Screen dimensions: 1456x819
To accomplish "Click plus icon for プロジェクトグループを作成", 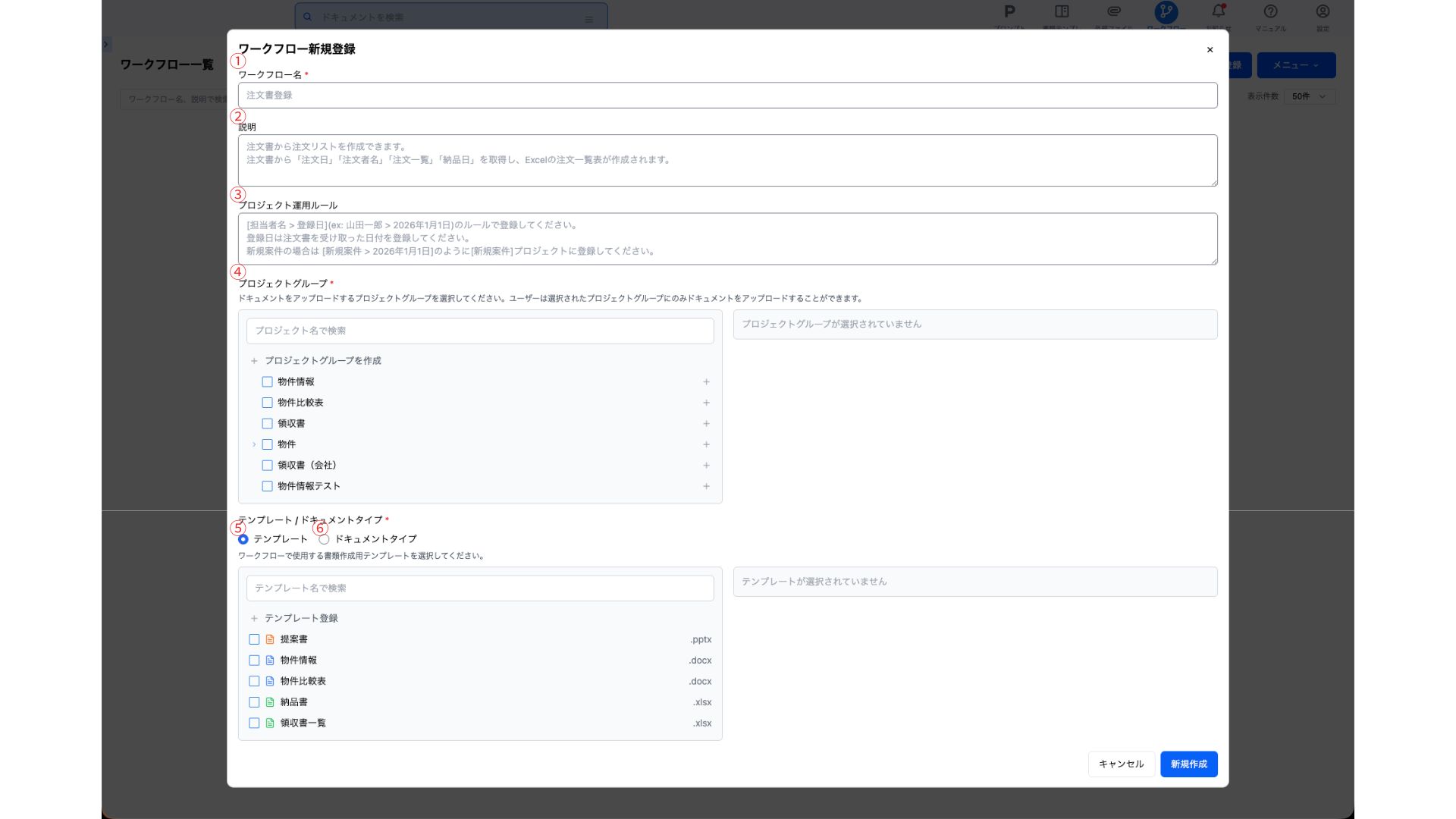I will (254, 361).
